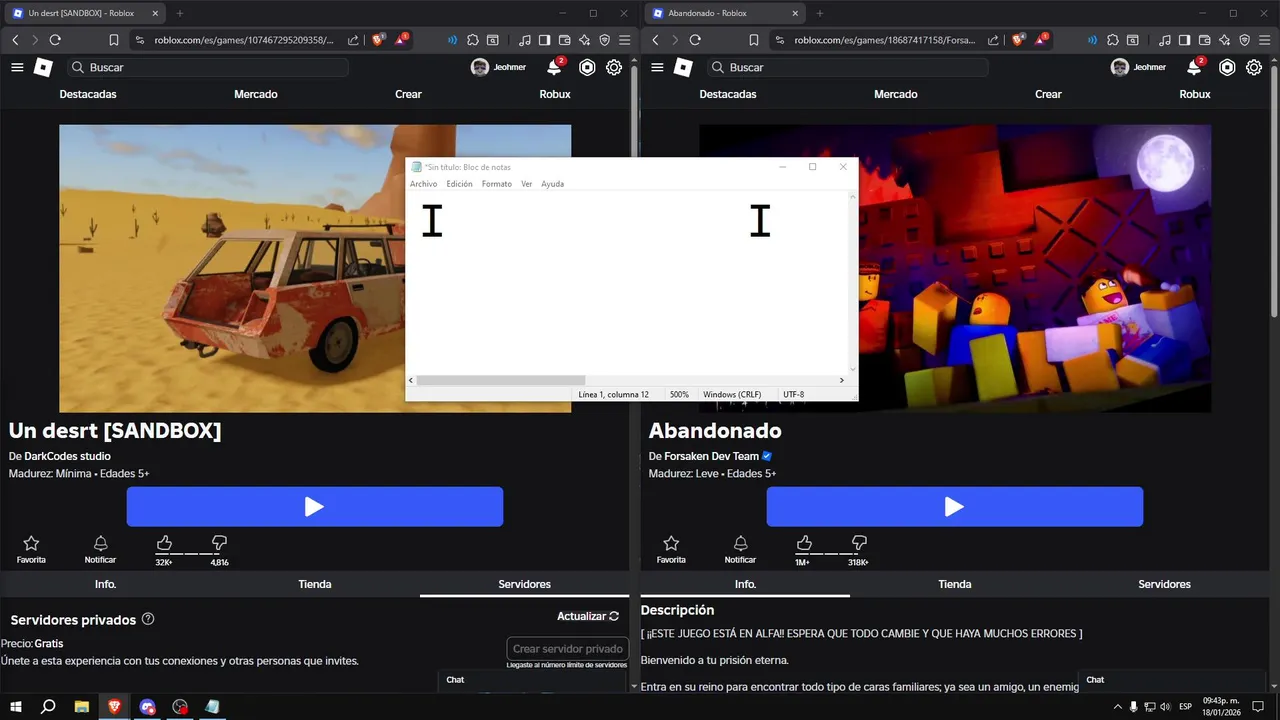Add Un desrt [SANDBOX] to favorites star
The width and height of the screenshot is (1280, 720).
pyautogui.click(x=31, y=543)
